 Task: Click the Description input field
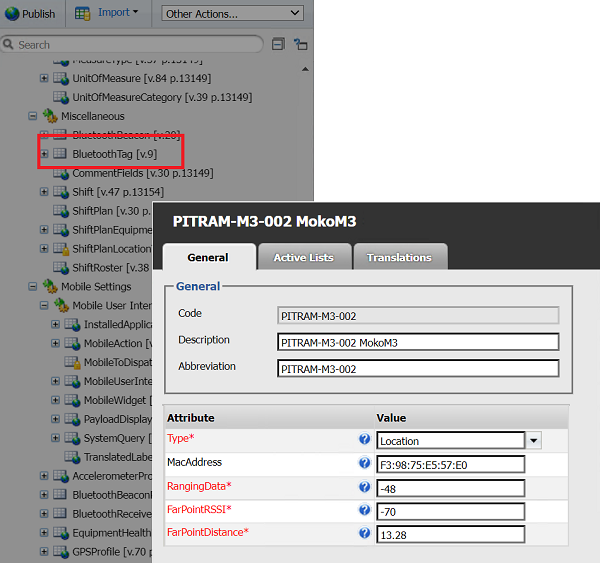[x=418, y=342]
